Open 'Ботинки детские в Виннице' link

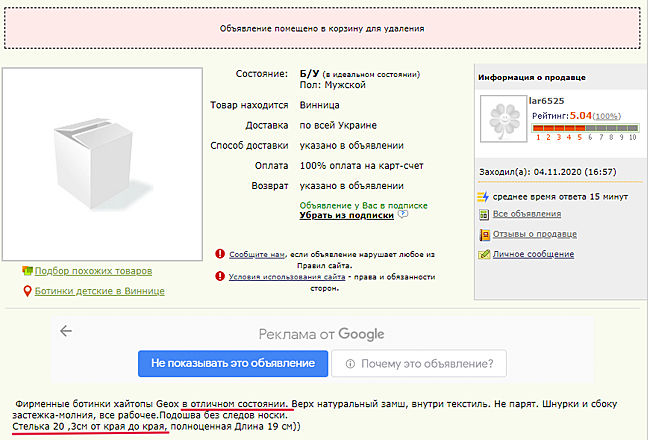click(x=99, y=291)
